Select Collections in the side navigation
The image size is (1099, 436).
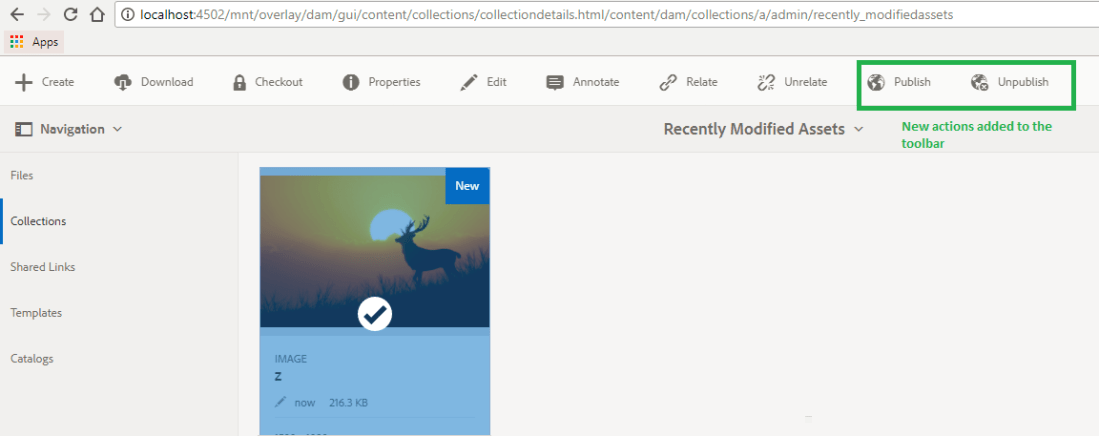pos(38,221)
